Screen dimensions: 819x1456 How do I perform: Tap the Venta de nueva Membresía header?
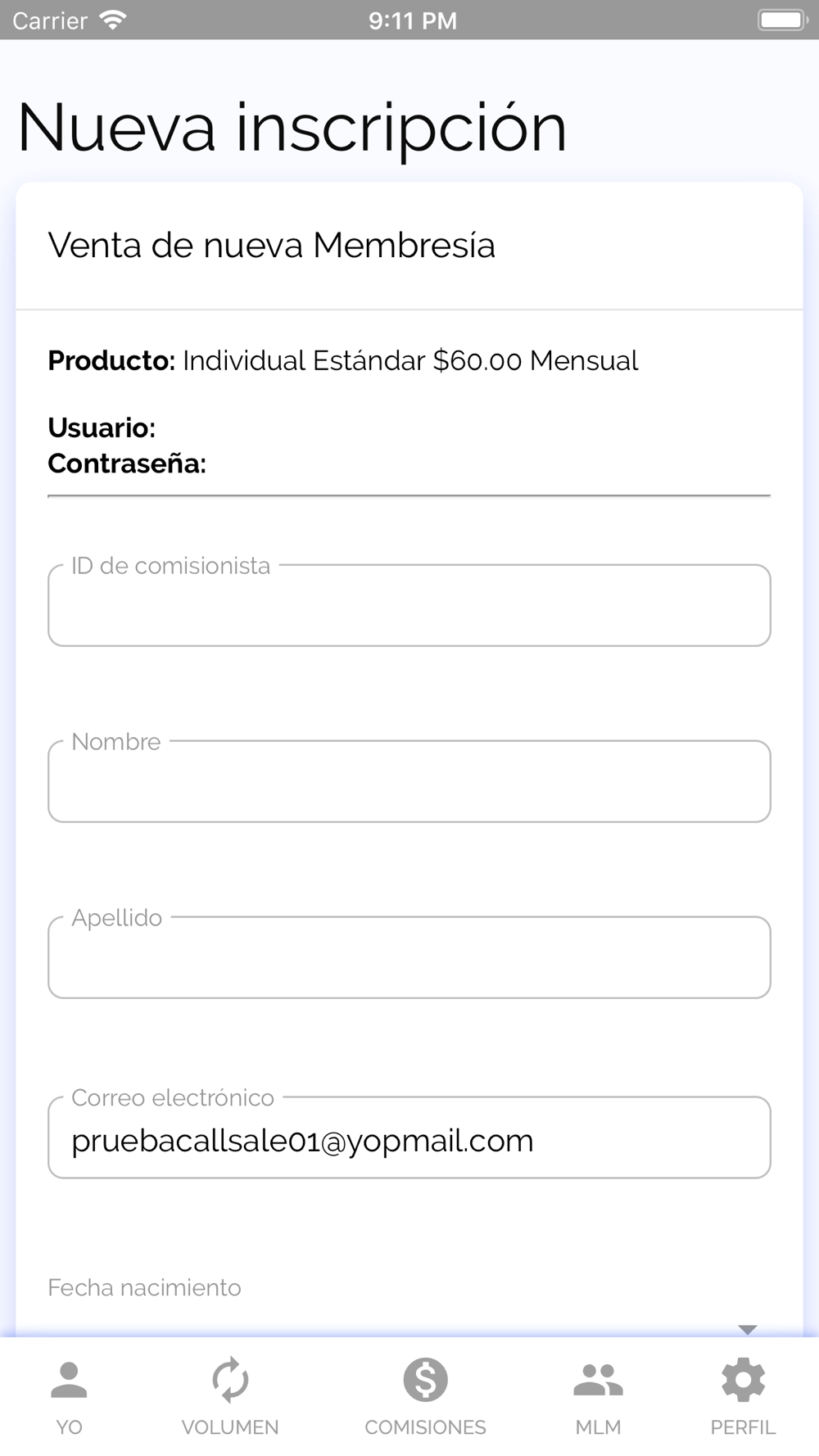[271, 245]
